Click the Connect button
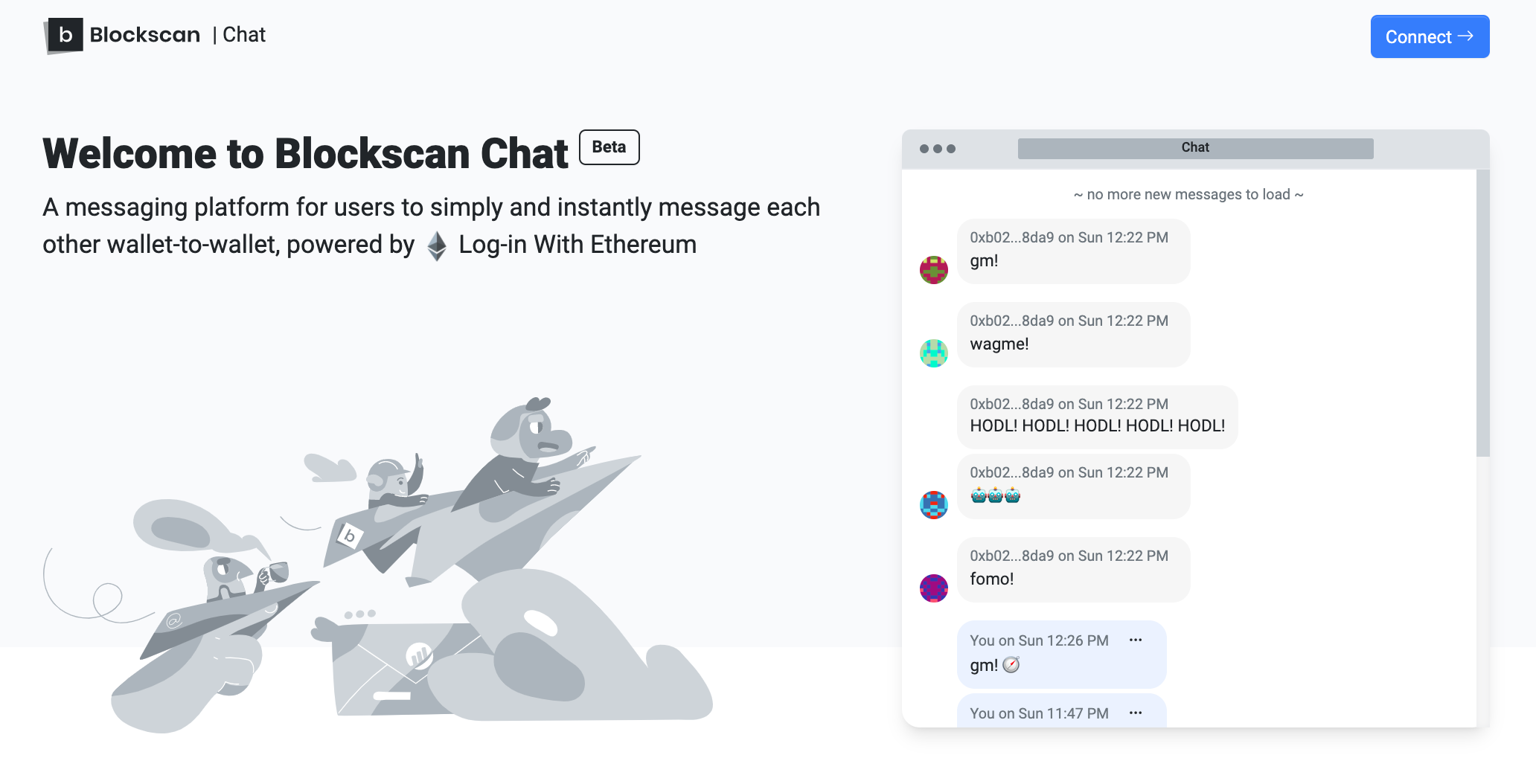1536x784 pixels. click(x=1430, y=36)
